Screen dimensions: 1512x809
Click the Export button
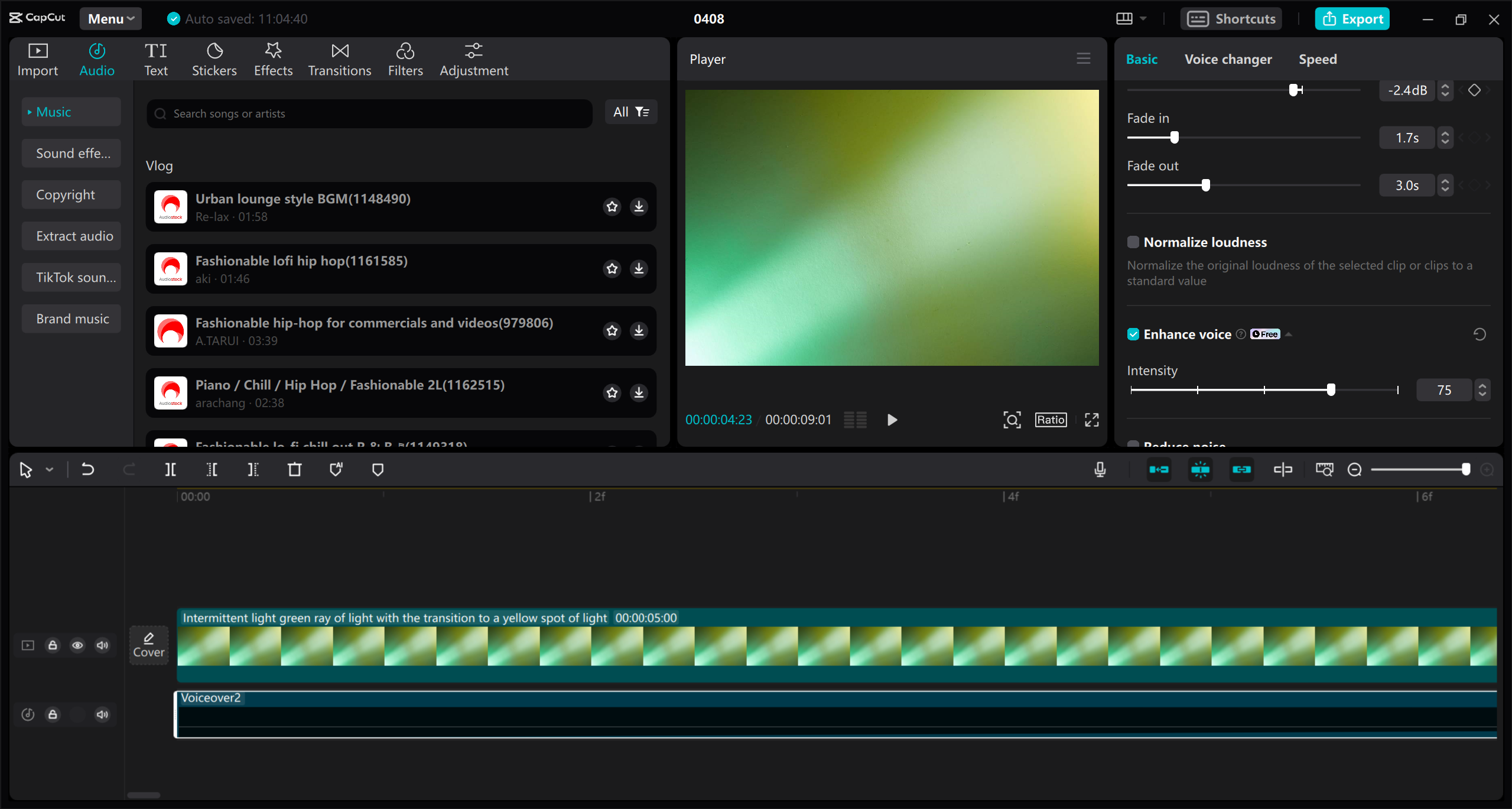point(1352,18)
